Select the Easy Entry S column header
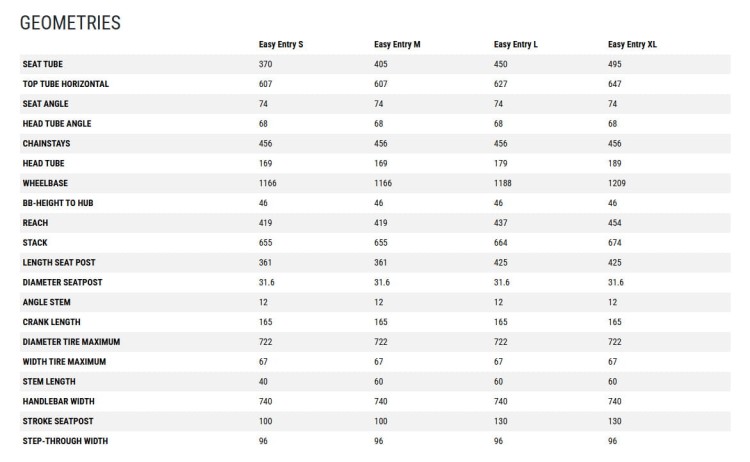This screenshot has height=462, width=750. [x=281, y=44]
